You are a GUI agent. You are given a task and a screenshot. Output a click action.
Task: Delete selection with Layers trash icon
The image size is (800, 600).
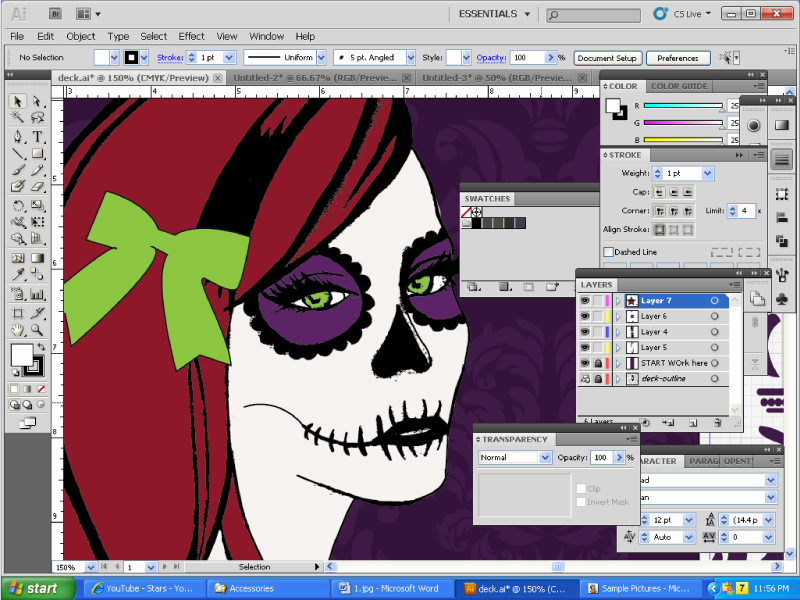point(717,422)
